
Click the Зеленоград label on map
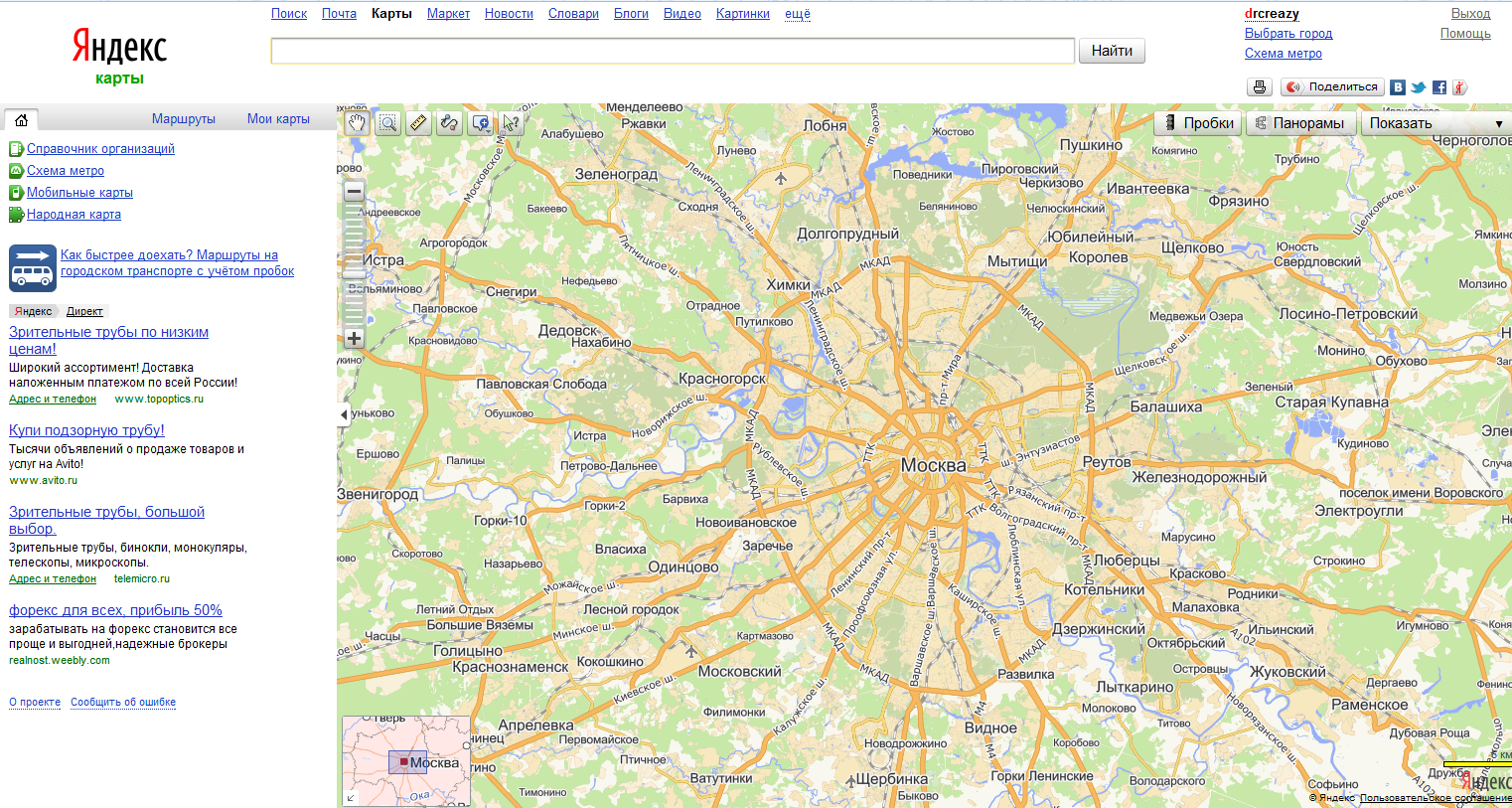(x=616, y=174)
